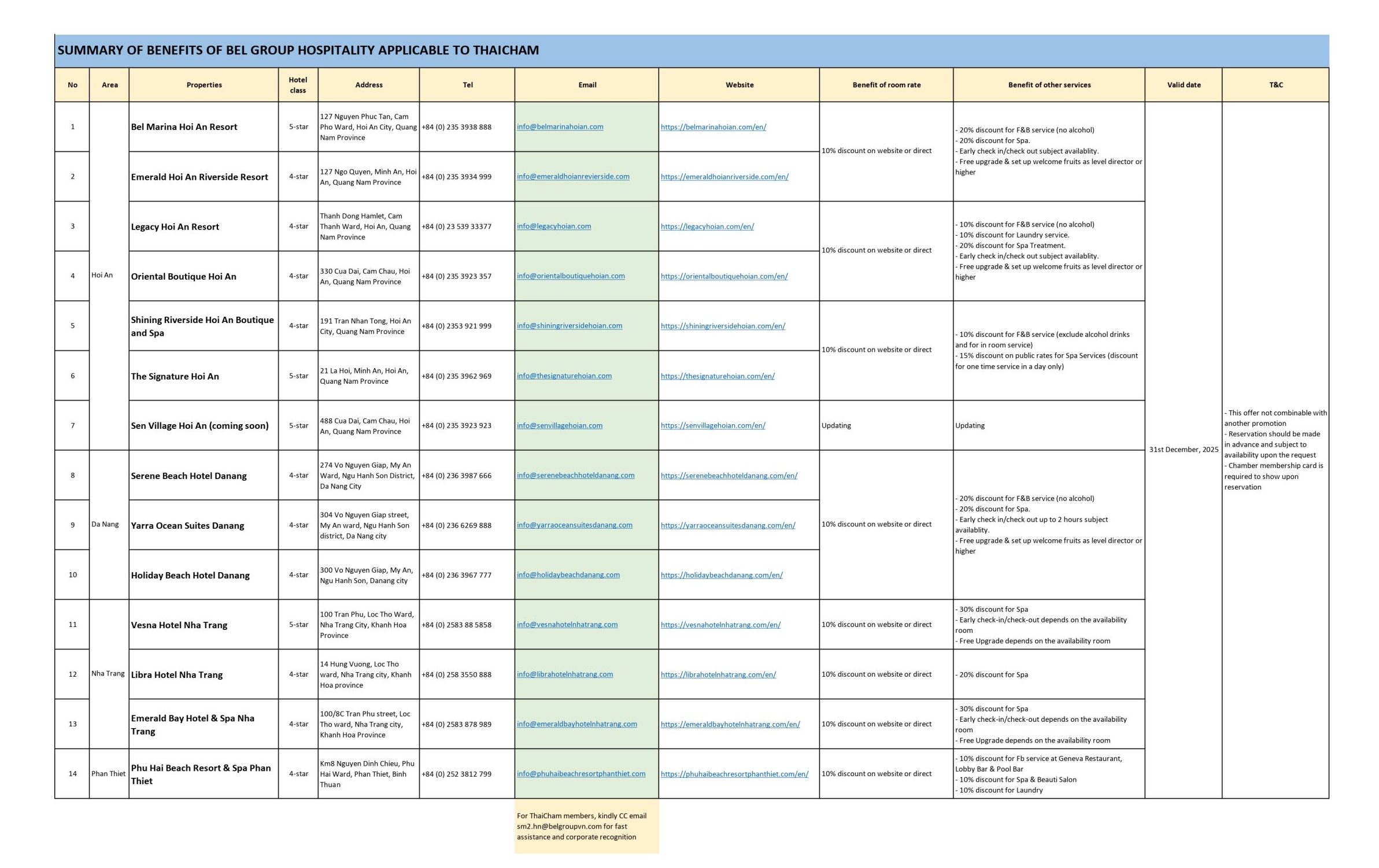1379x868 pixels.
Task: Click info@phuhaibeachresortphanthiet.com email link
Action: (581, 773)
